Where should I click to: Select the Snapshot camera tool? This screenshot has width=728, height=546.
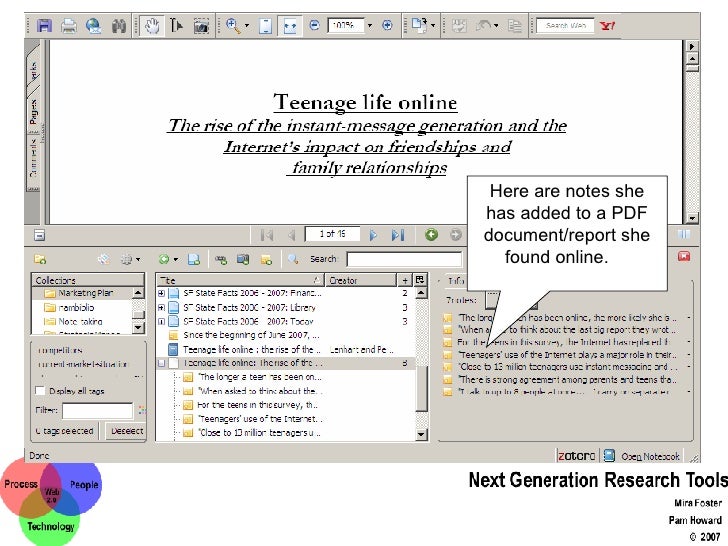201,25
